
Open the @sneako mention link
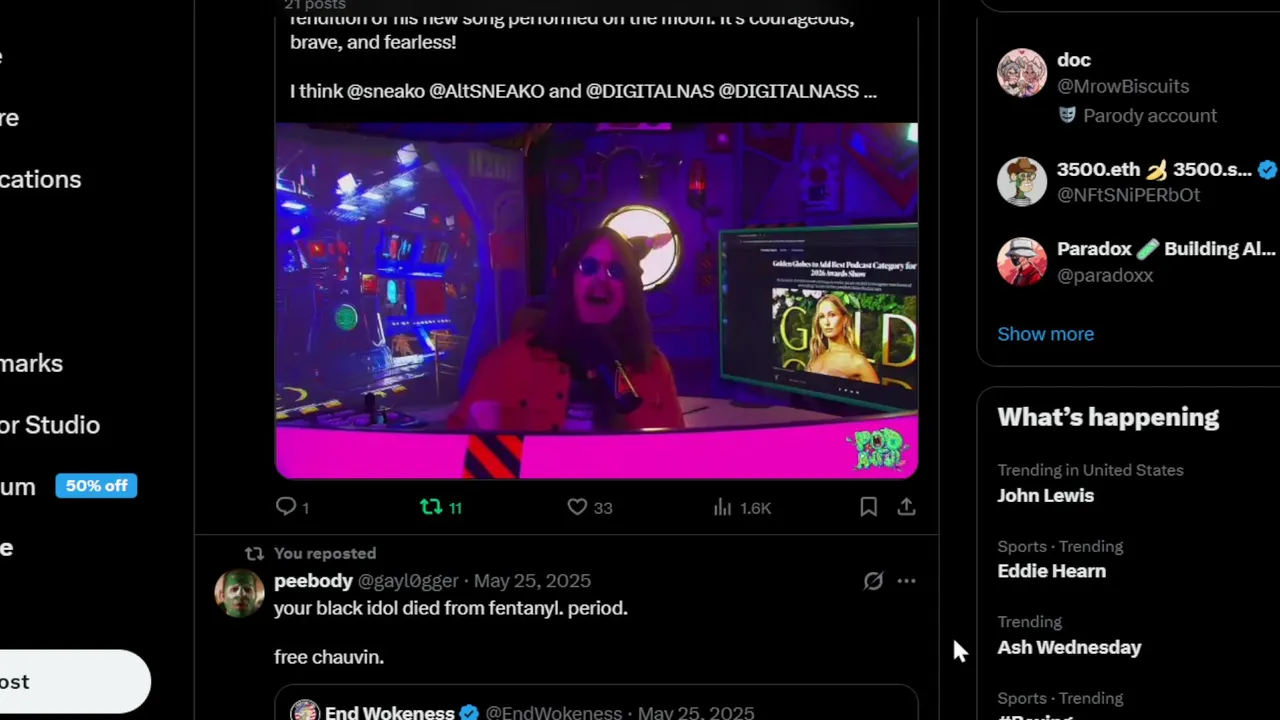(x=385, y=91)
